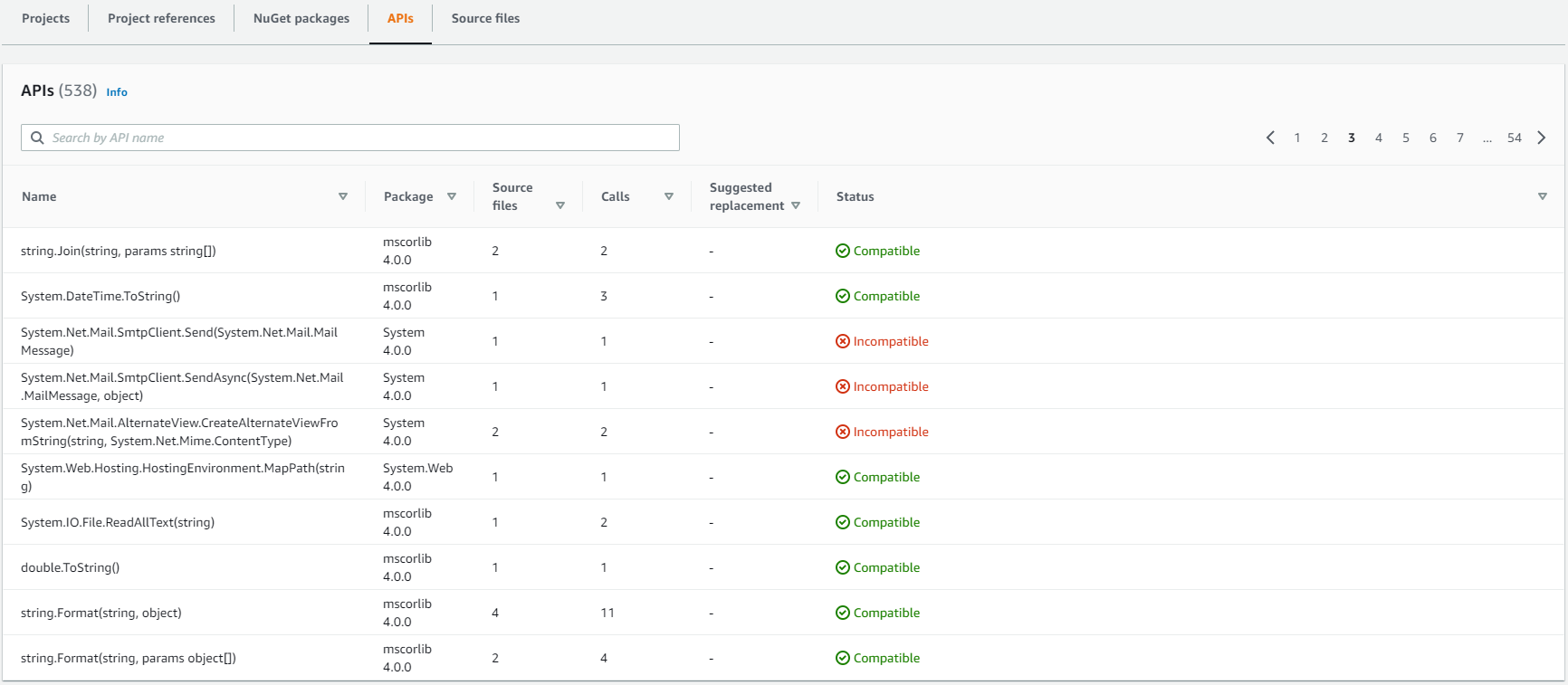Select HostingEnvironment.MapPath API name
The image size is (1568, 685).
point(183,477)
